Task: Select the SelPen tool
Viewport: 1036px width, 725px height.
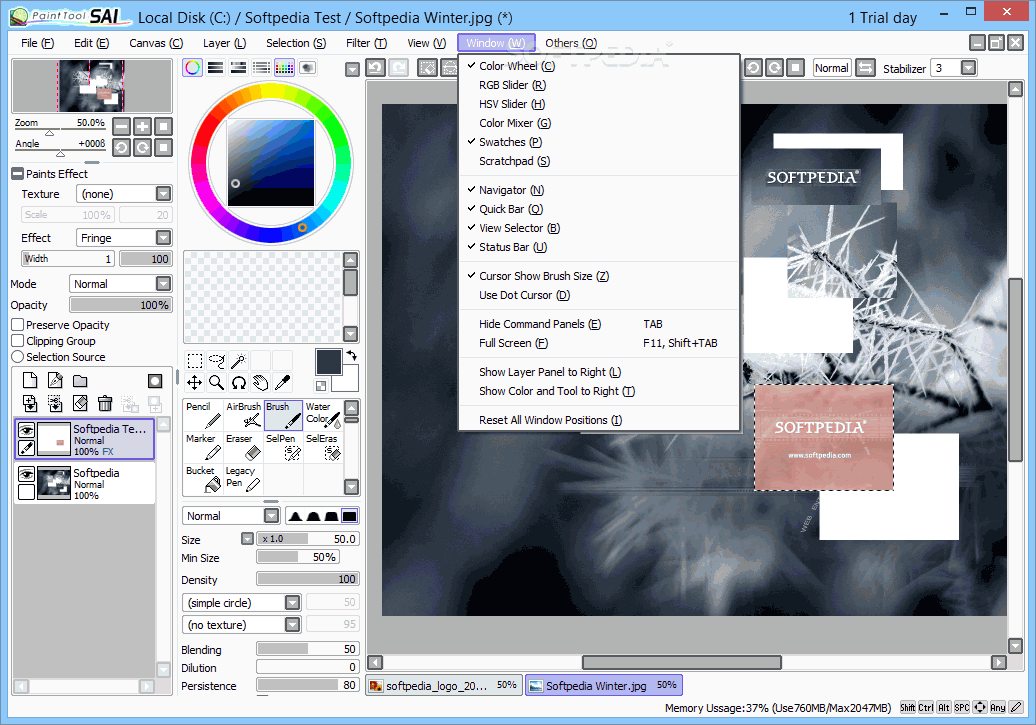Action: pos(283,447)
